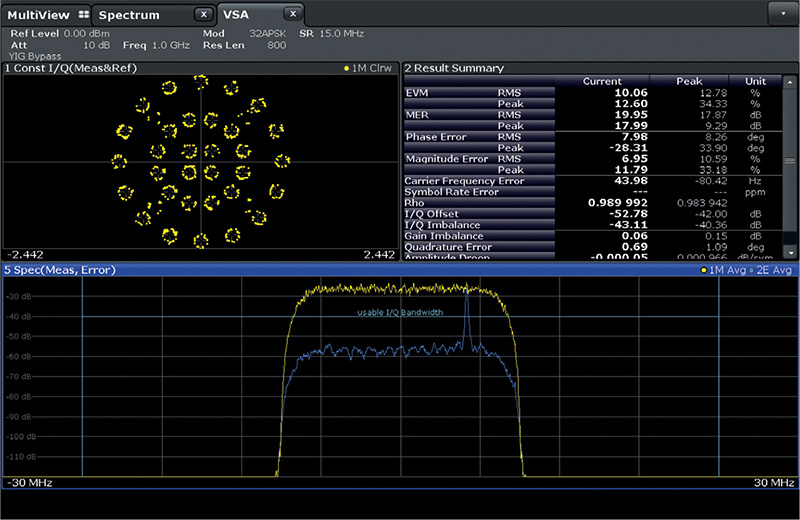Click the Result Summary scrollbar handle

tap(789, 161)
